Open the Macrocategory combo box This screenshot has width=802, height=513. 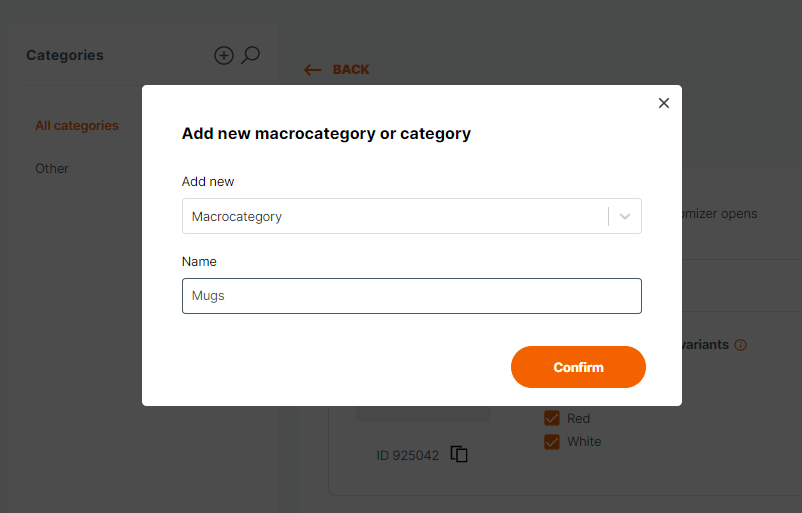[411, 216]
